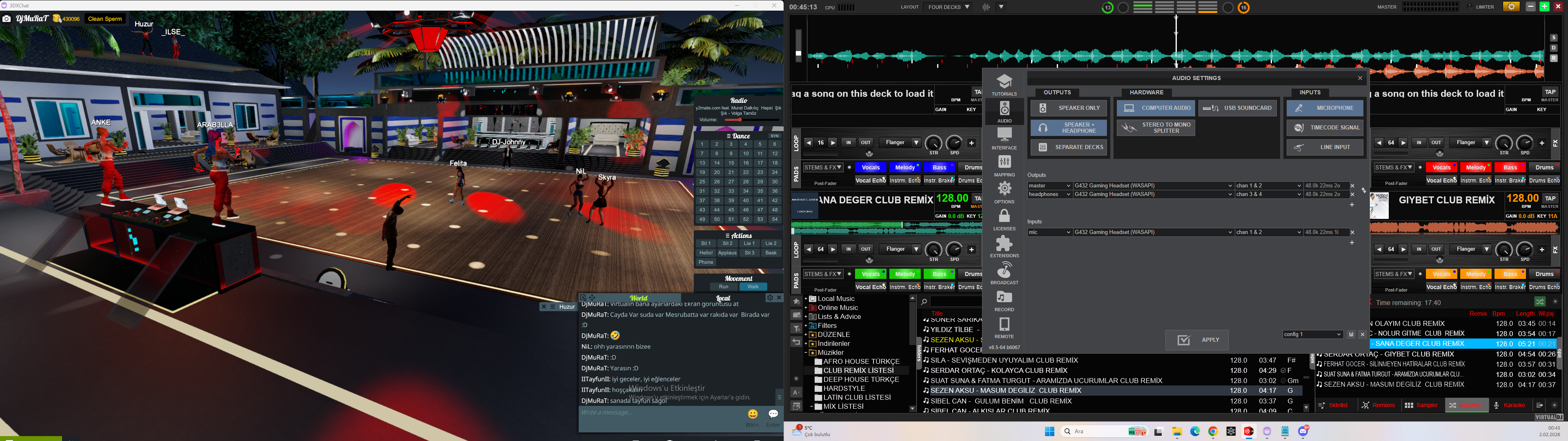Toggle Microphone input option

1325,108
